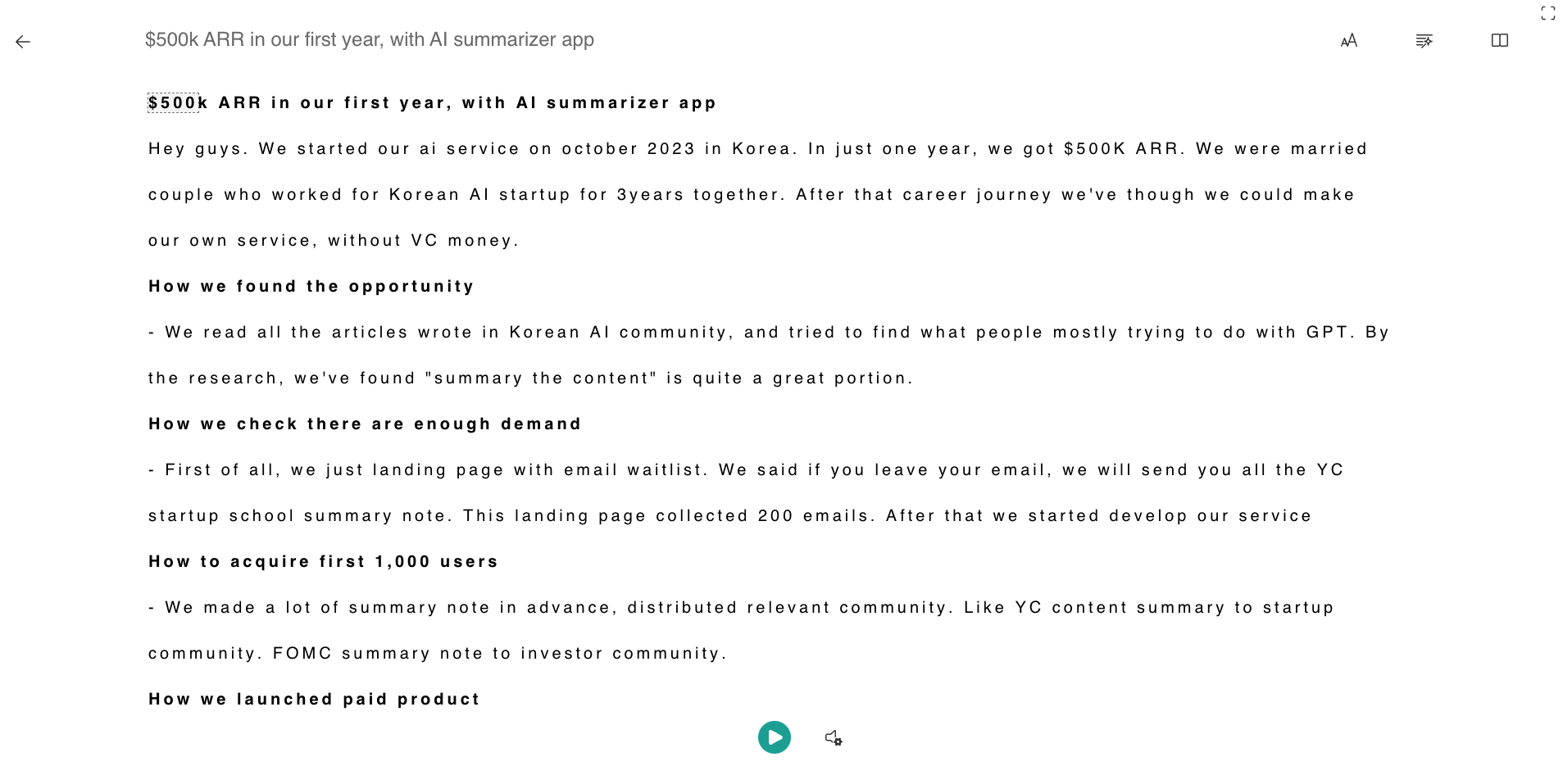Open Reading Preferences book icon
Screen dimensions: 1563x784
1500,41
